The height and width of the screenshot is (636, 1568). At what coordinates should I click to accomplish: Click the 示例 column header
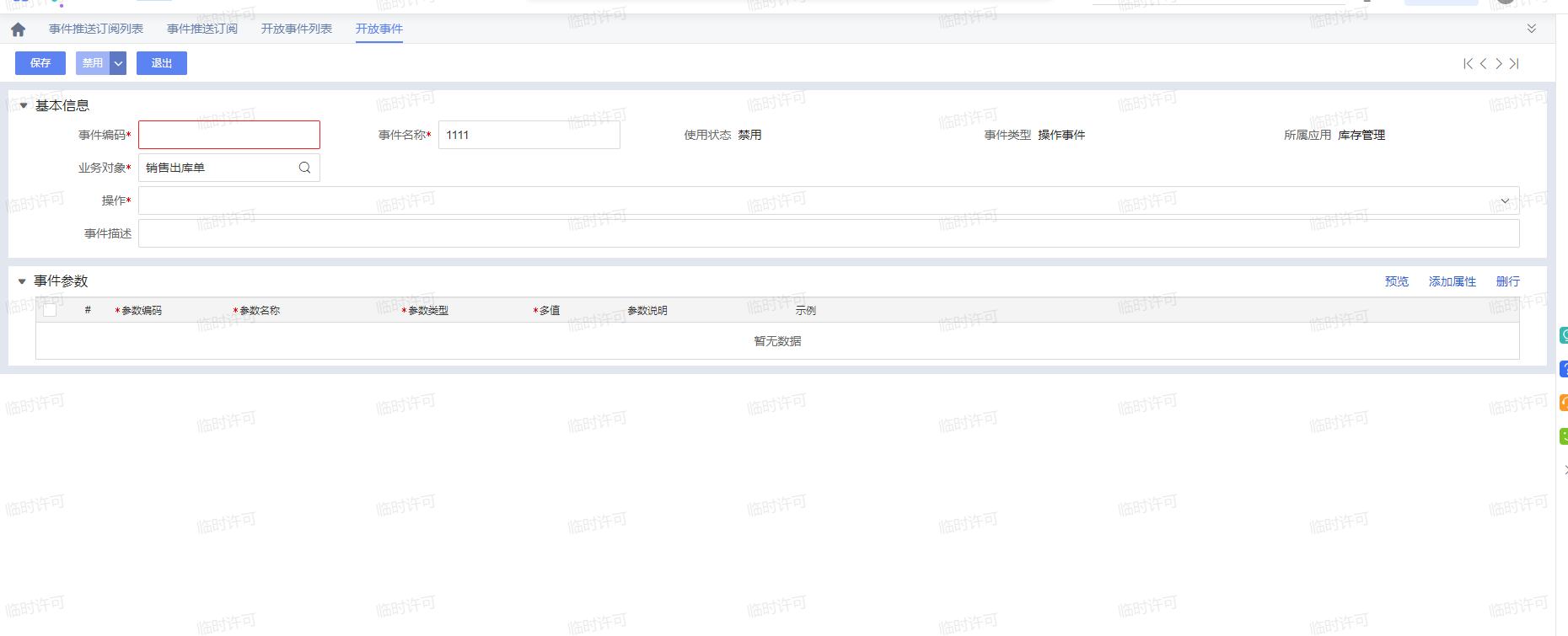(806, 311)
